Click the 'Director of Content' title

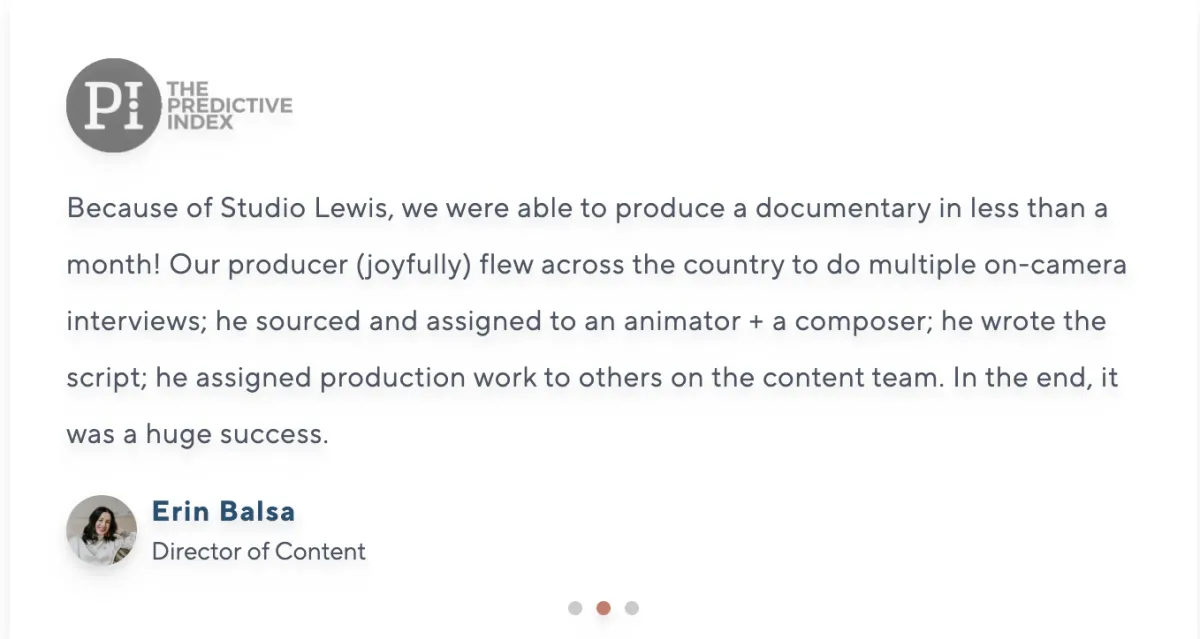click(x=259, y=551)
